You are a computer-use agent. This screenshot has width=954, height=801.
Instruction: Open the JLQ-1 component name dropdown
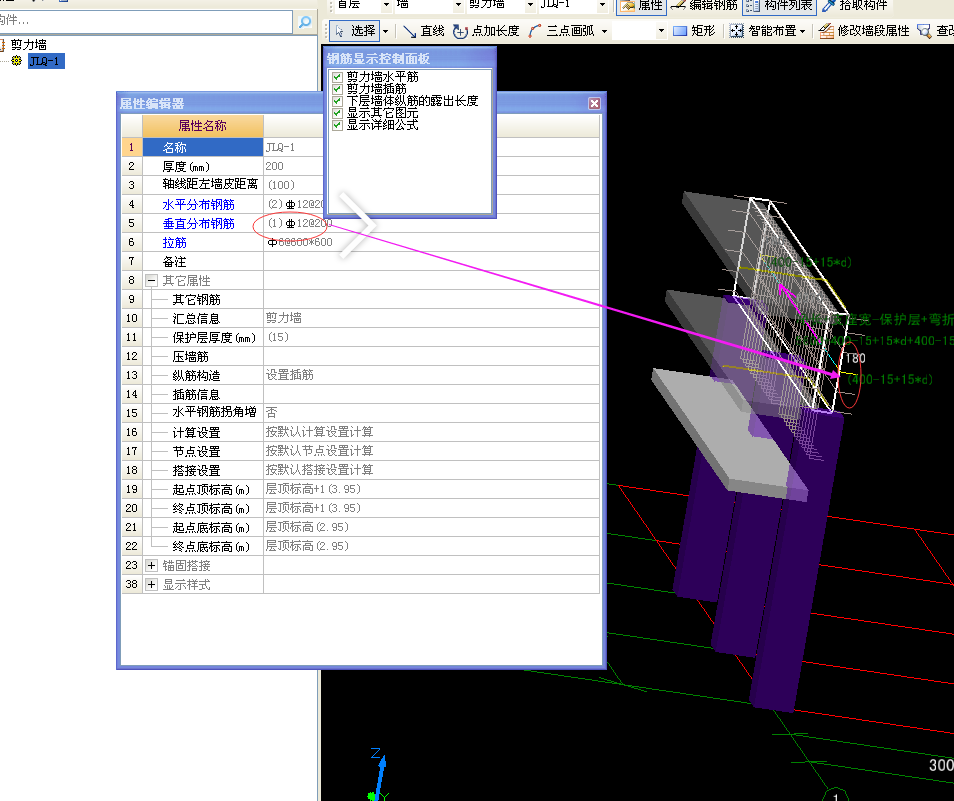(602, 5)
